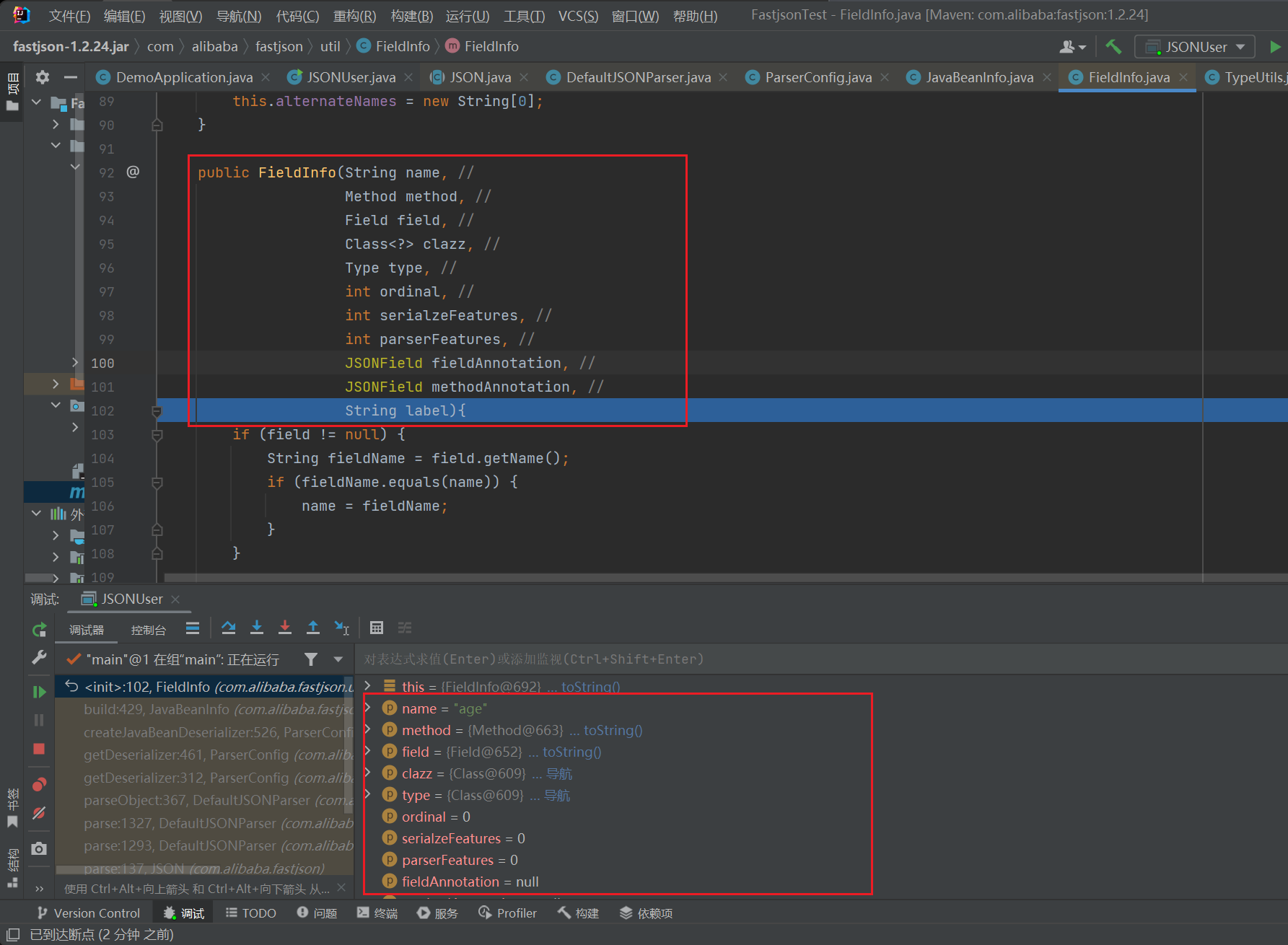The image size is (1288, 945).
Task: Click the Step Into debug icon
Action: (x=257, y=628)
